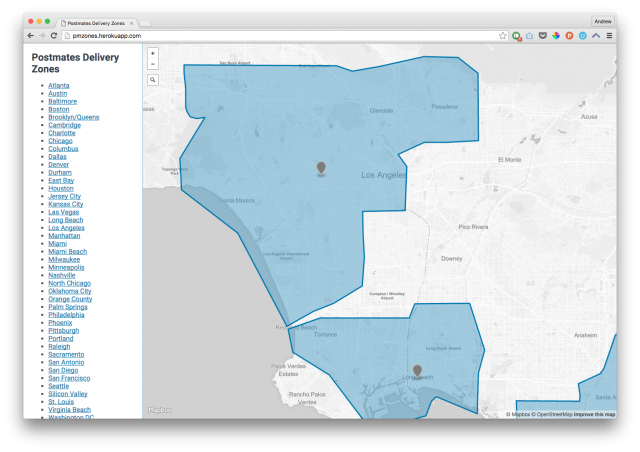Open the Palm Springs link
Viewport: 640px width, 452px height.
[x=68, y=307]
